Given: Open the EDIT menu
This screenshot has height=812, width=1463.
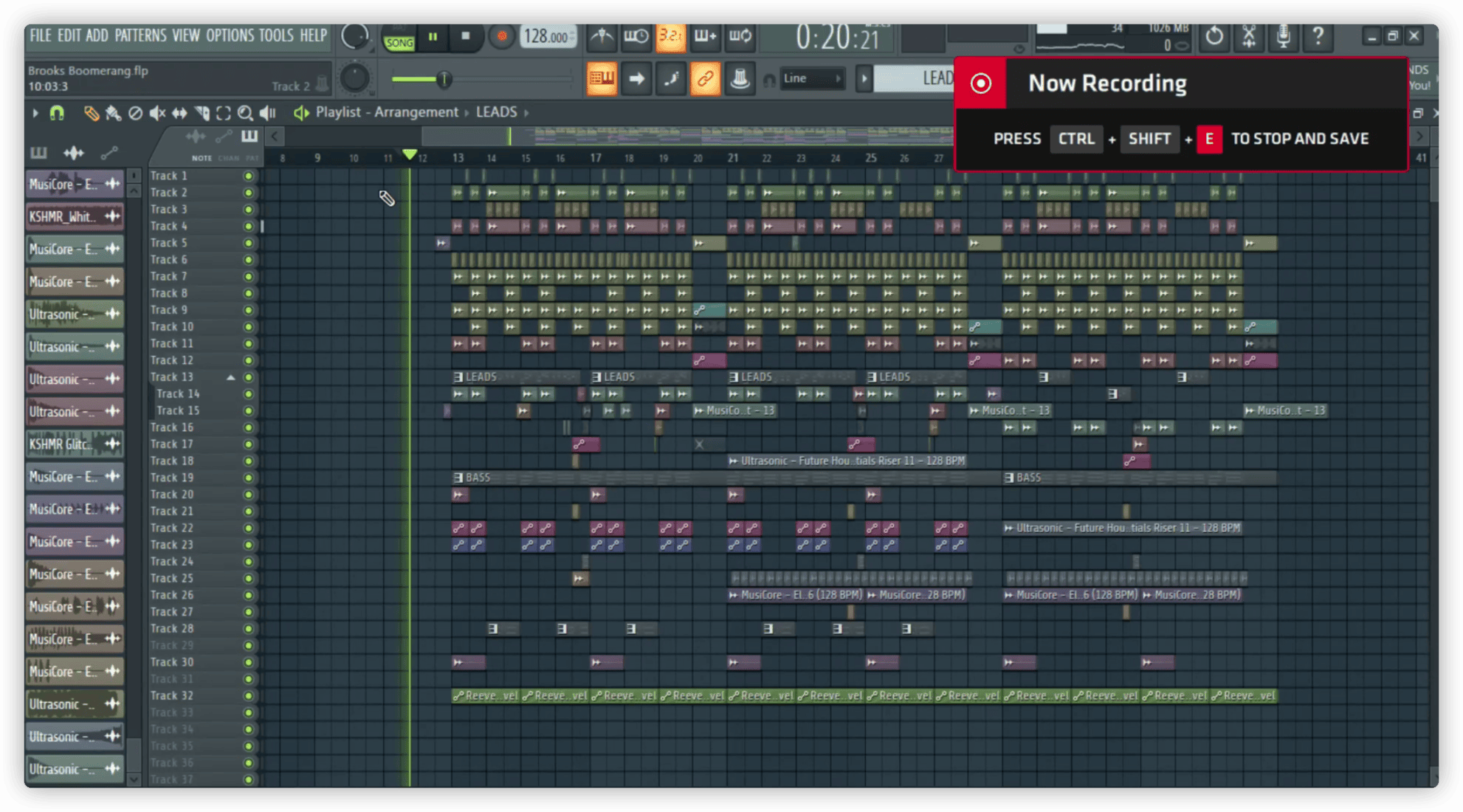Looking at the screenshot, I should click(x=69, y=35).
